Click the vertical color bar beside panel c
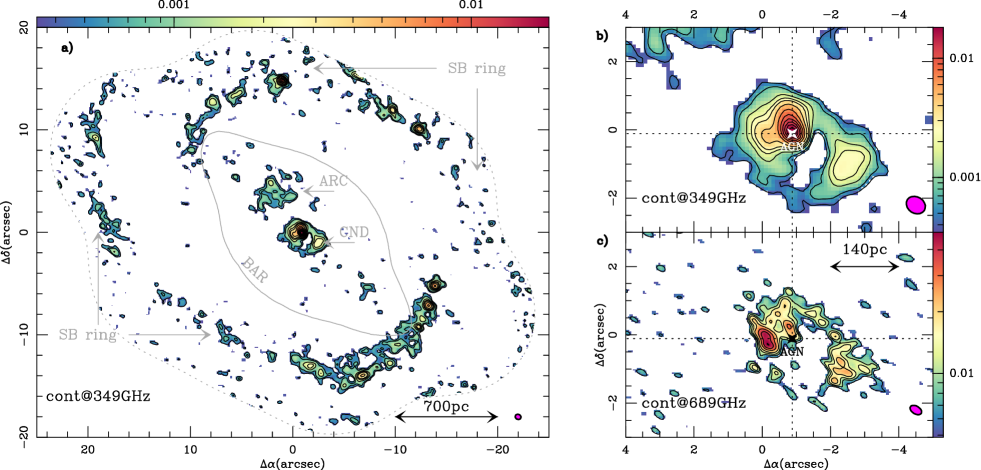This screenshot has width=981, height=470. coord(938,334)
